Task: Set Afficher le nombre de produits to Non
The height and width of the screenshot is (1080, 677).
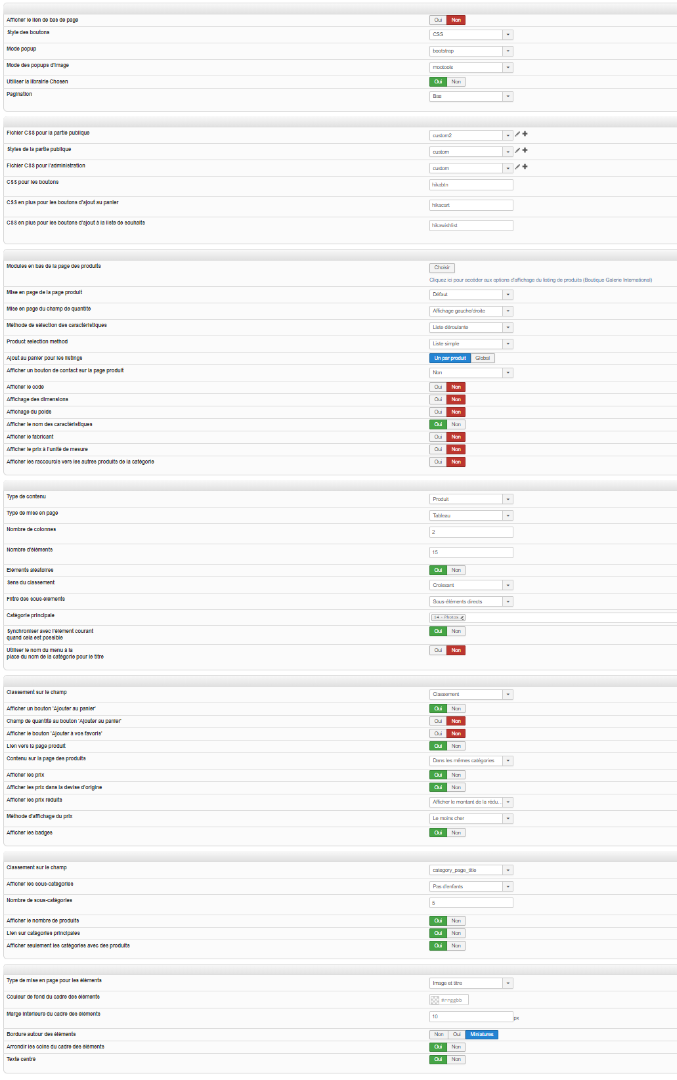Action: [456, 921]
